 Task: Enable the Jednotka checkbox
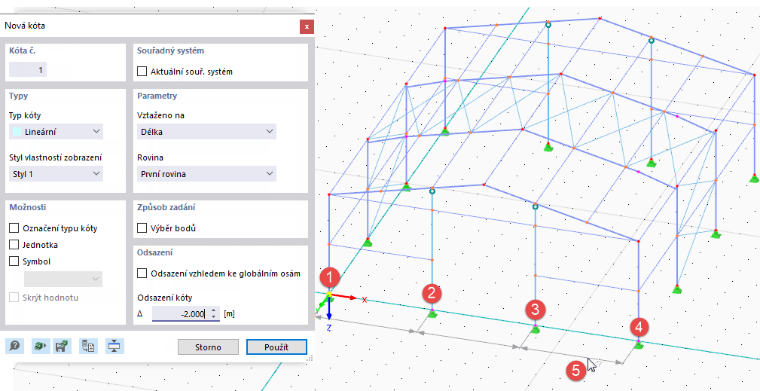click(x=14, y=245)
